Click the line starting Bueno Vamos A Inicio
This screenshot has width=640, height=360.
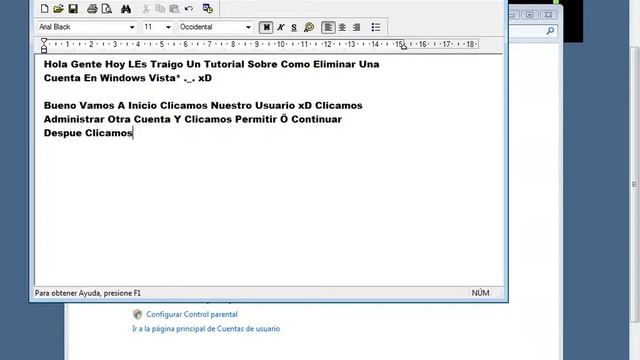203,105
